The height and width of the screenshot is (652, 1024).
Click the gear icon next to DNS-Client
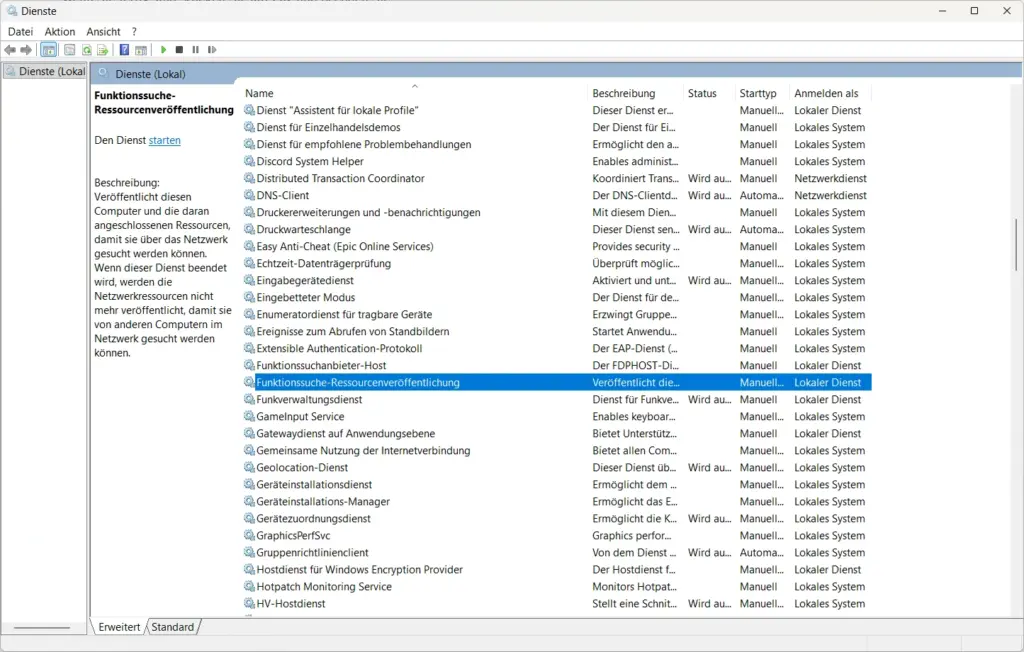(249, 195)
